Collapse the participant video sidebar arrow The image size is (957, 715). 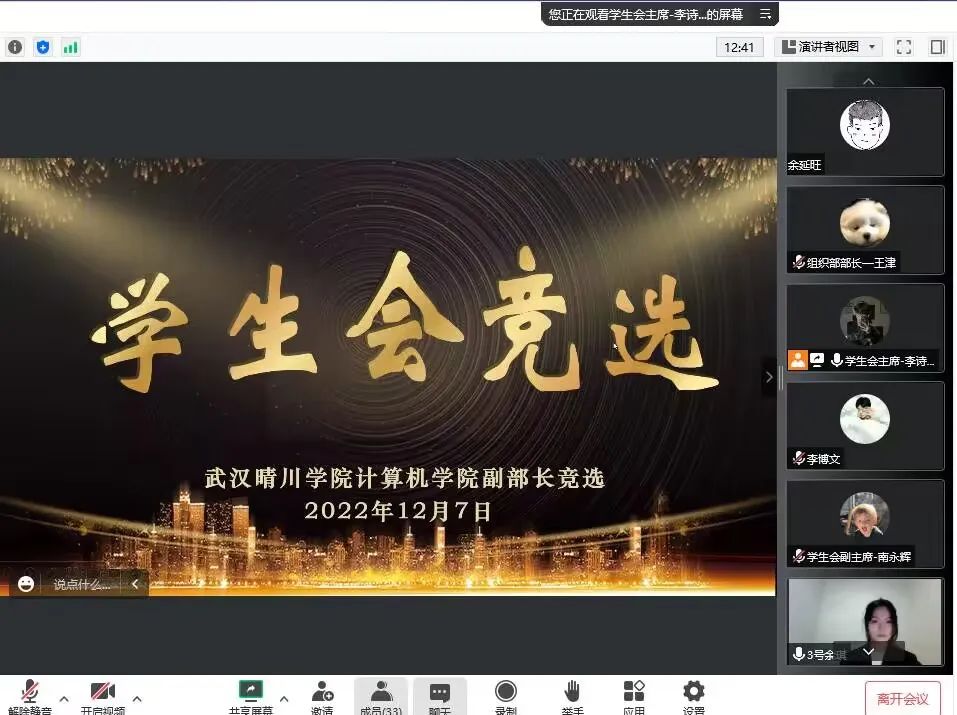(x=768, y=377)
